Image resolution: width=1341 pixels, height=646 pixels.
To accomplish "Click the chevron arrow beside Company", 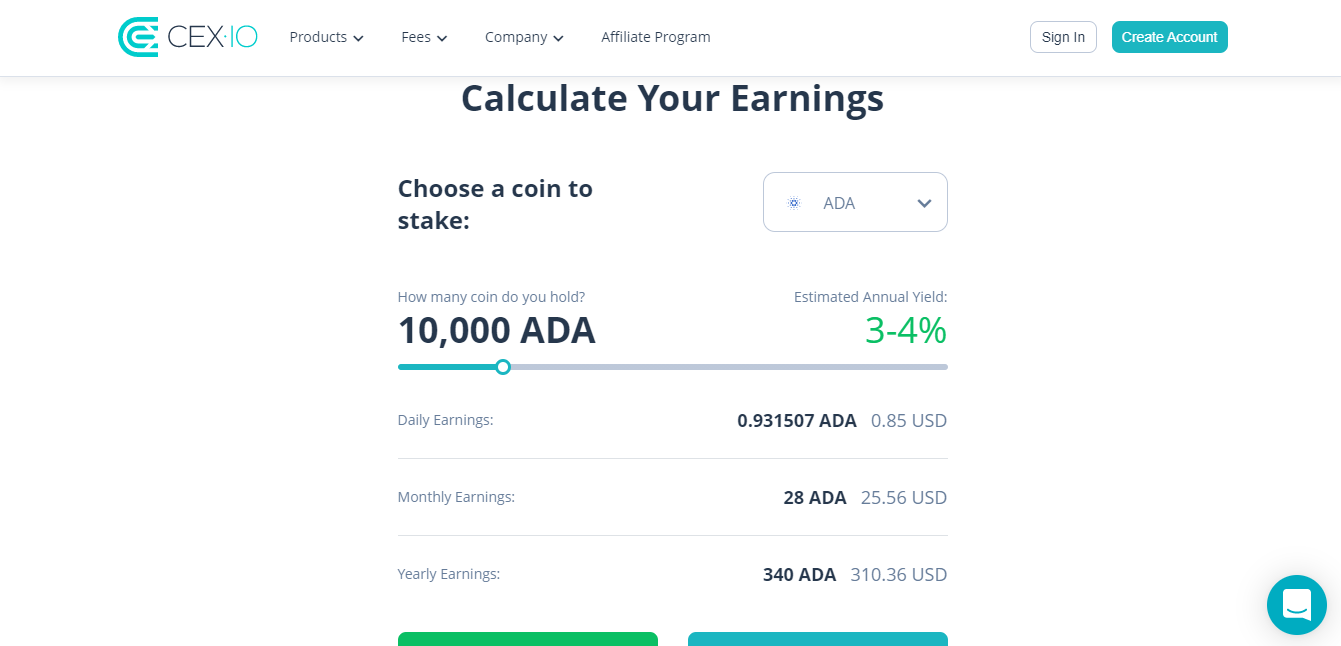I will pos(558,39).
